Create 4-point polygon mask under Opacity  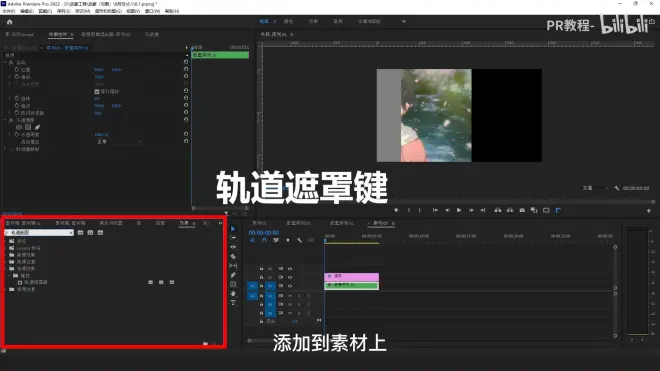28,127
